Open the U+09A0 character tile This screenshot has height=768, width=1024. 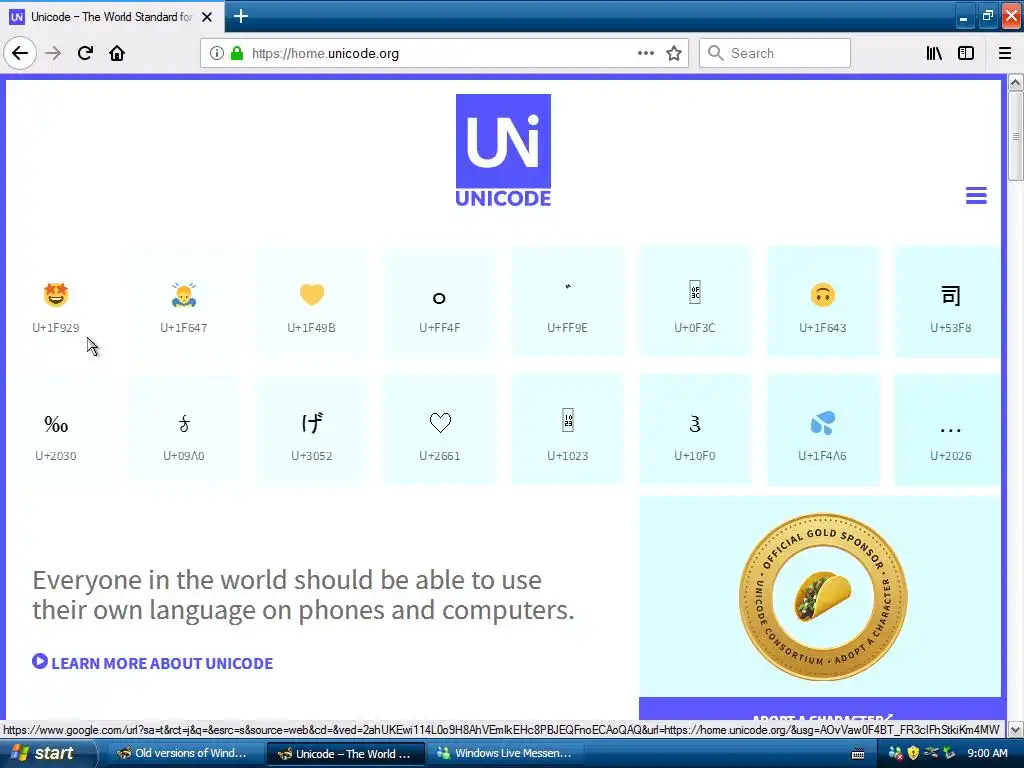[x=184, y=430]
